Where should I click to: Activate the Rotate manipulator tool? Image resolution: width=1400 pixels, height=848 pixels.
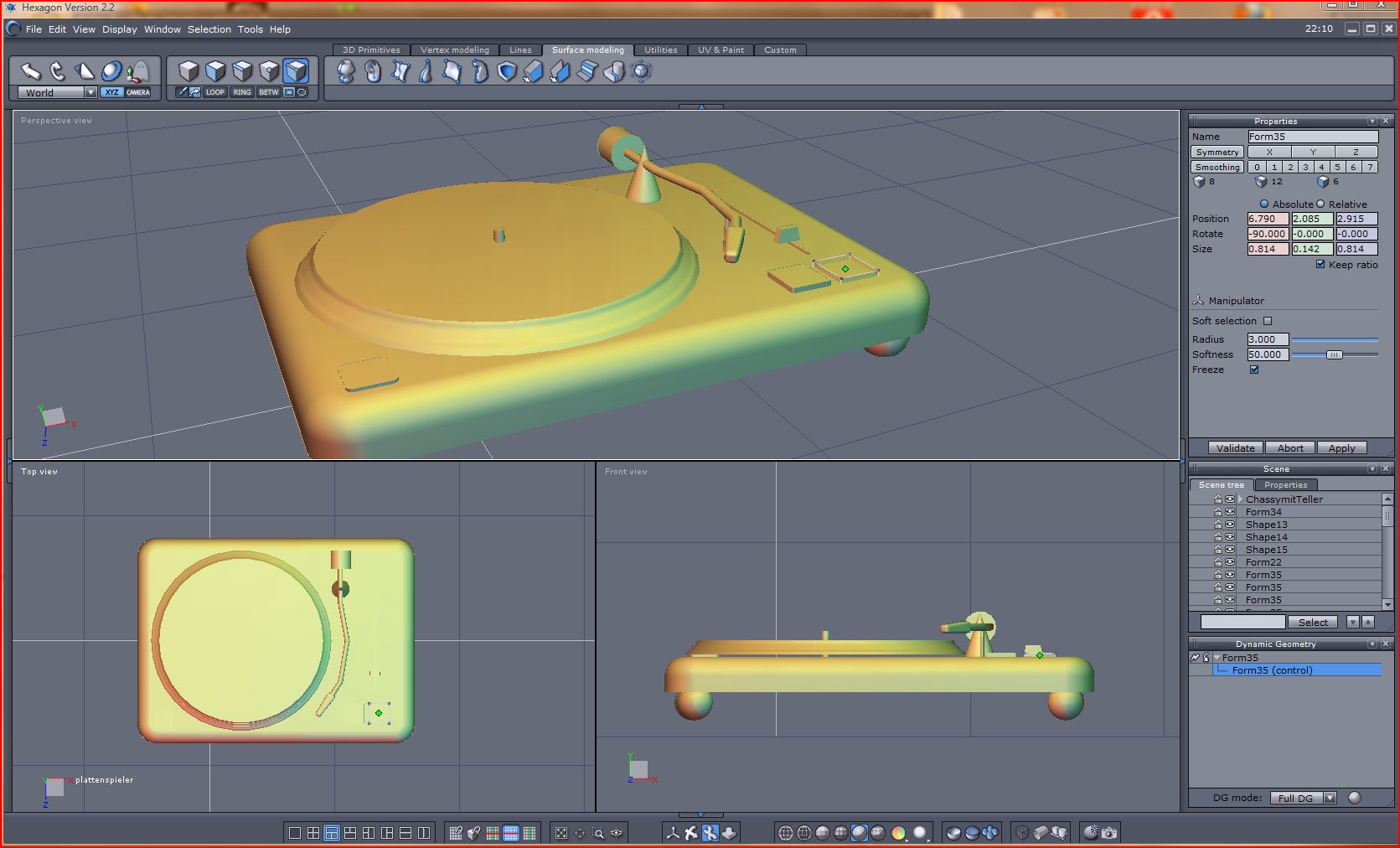coord(58,71)
